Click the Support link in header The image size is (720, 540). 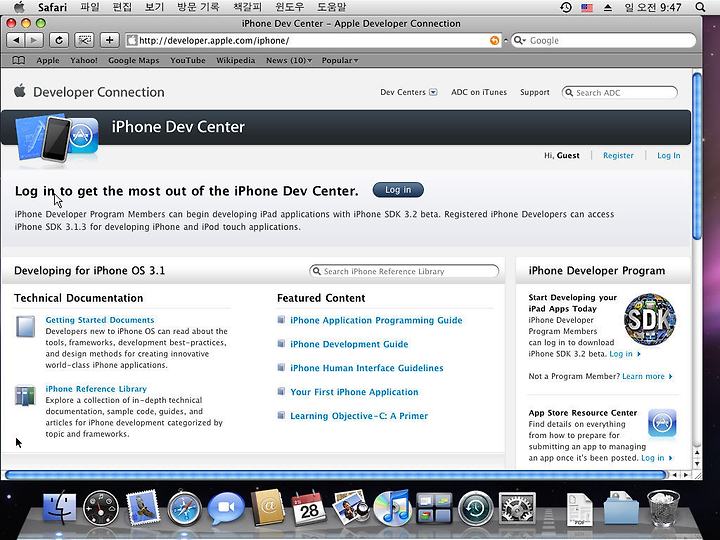tap(534, 92)
